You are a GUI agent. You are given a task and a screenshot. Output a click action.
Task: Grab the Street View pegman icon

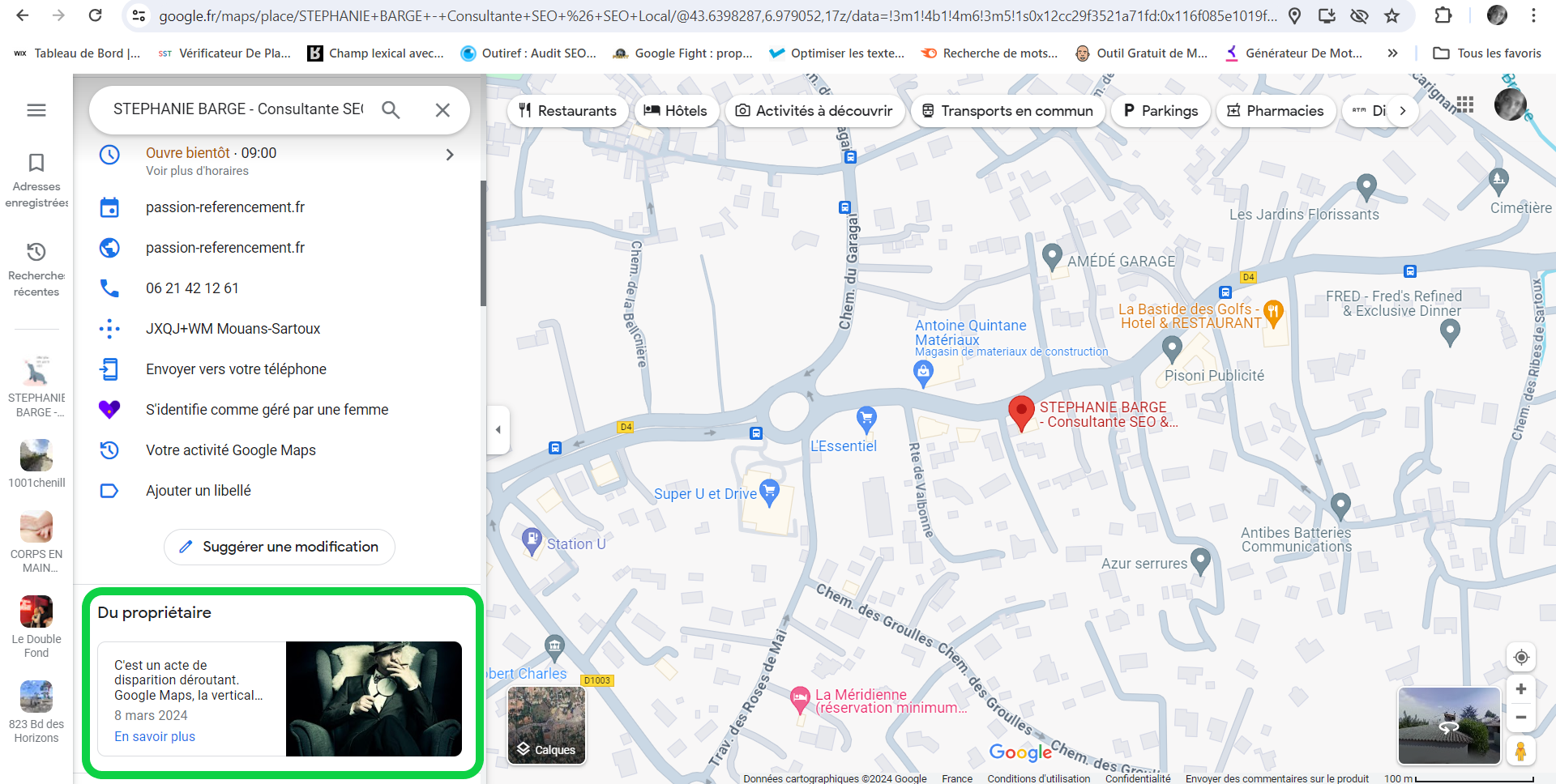pos(1522,752)
